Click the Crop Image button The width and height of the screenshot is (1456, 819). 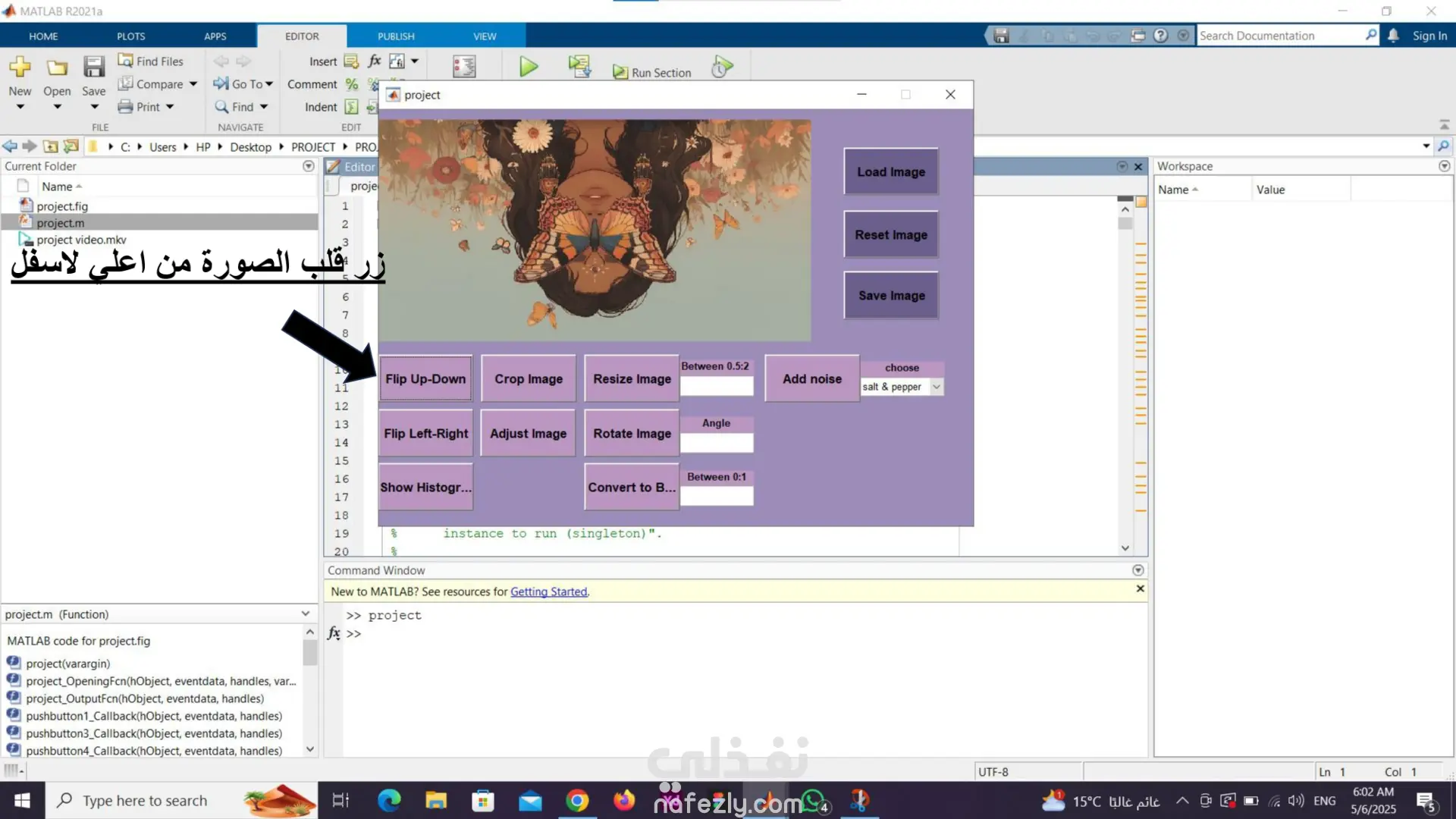tap(529, 378)
